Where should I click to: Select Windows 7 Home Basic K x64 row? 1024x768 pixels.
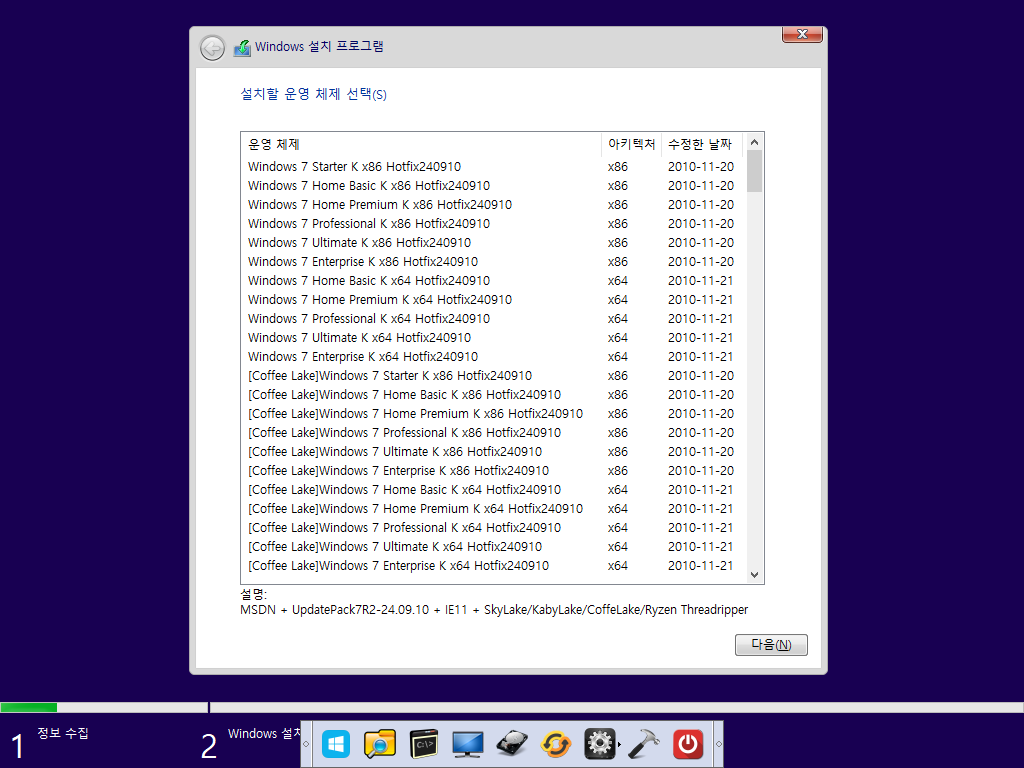[493, 280]
